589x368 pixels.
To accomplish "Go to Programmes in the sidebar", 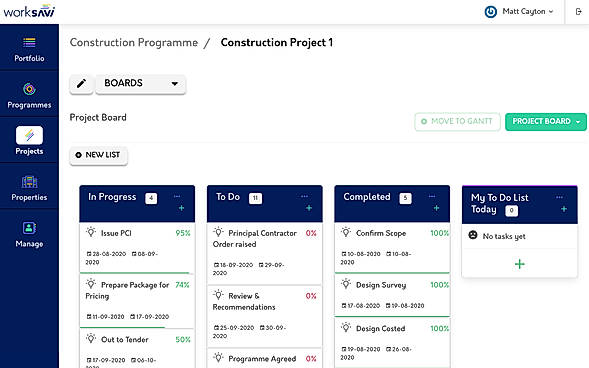I will pyautogui.click(x=29, y=89).
